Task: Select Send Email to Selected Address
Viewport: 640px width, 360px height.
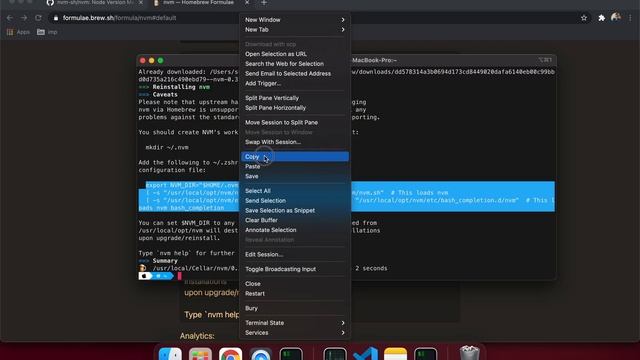Action: pos(294,73)
